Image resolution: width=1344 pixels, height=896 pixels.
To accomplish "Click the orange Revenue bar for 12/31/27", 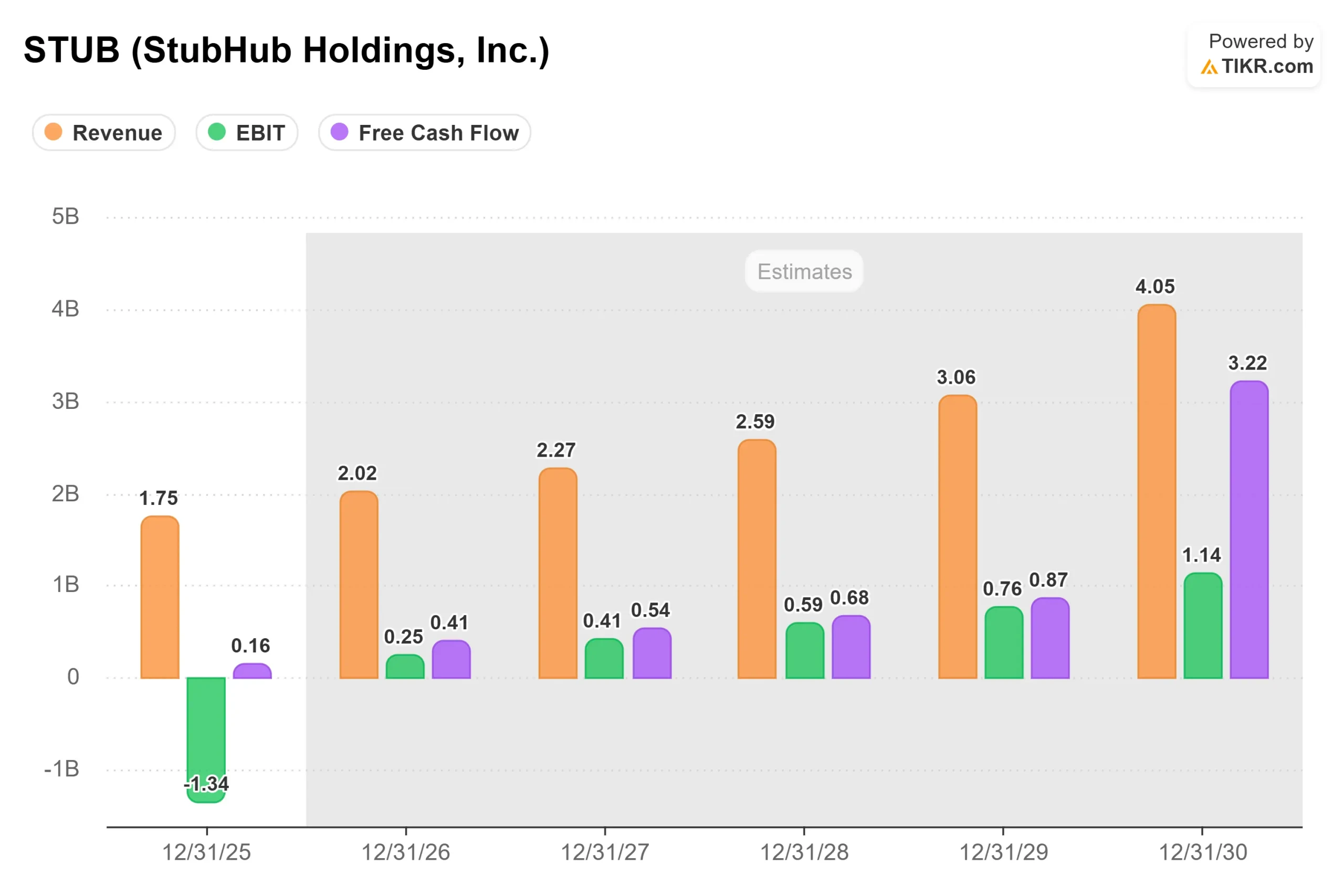I will (x=558, y=573).
